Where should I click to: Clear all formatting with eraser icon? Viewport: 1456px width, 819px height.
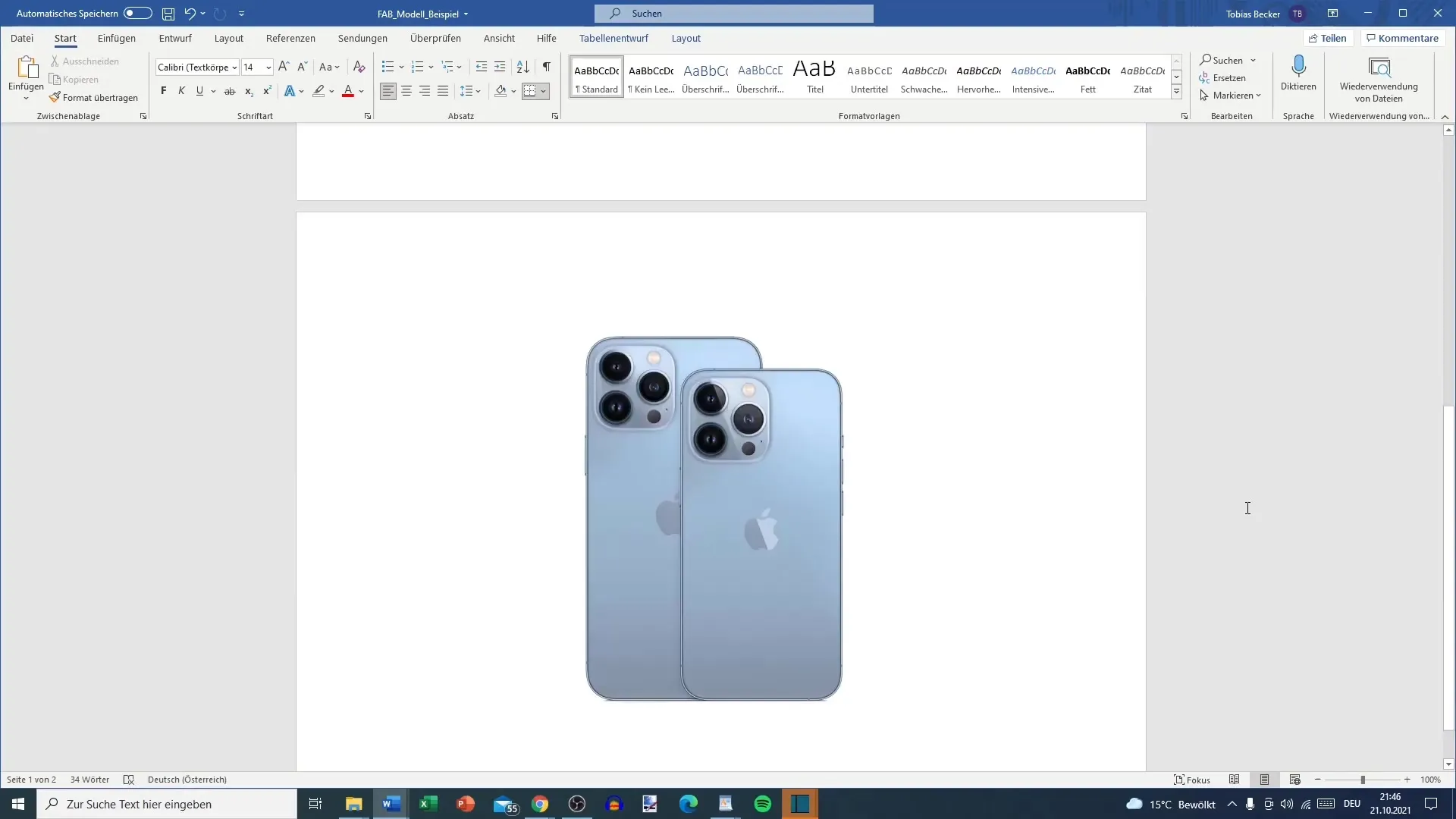pyautogui.click(x=359, y=67)
